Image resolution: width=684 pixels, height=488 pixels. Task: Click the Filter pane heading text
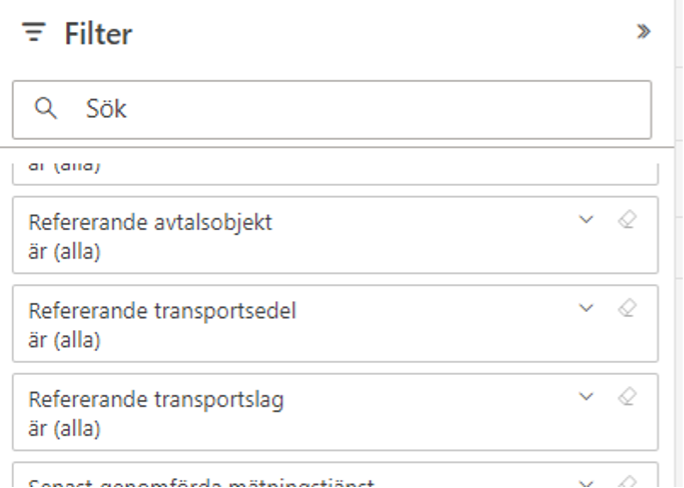click(98, 34)
